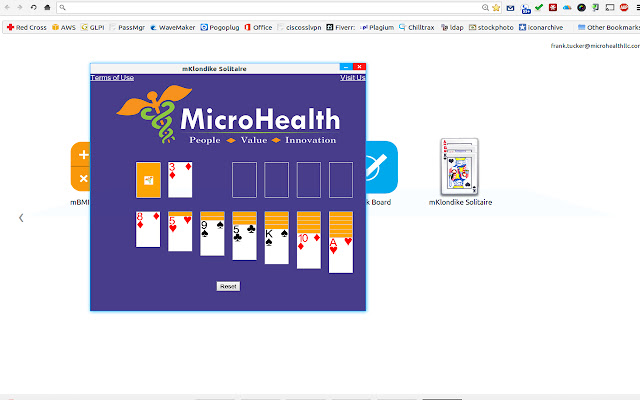The image size is (640, 400).
Task: Open the ldap bookmark
Action: pyautogui.click(x=452, y=27)
